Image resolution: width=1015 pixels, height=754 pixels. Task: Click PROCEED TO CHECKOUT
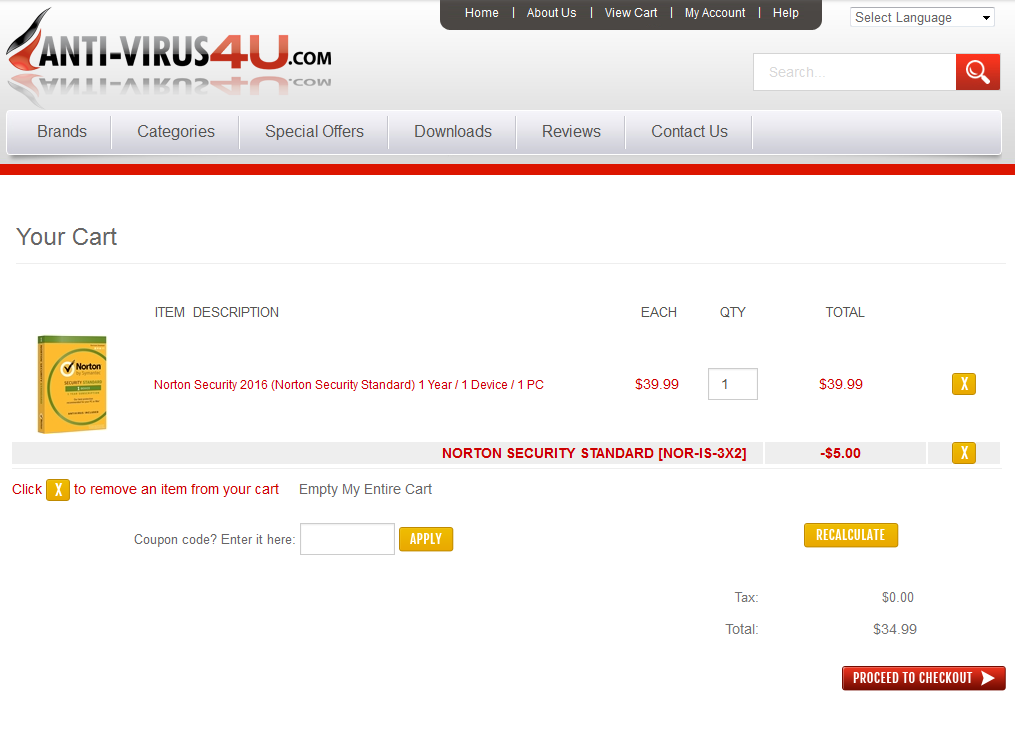[923, 678]
